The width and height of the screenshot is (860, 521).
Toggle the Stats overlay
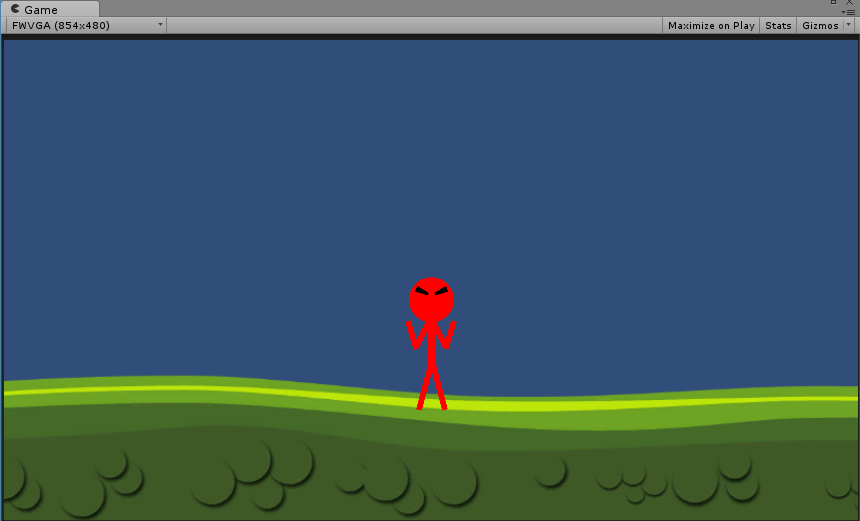coord(777,25)
